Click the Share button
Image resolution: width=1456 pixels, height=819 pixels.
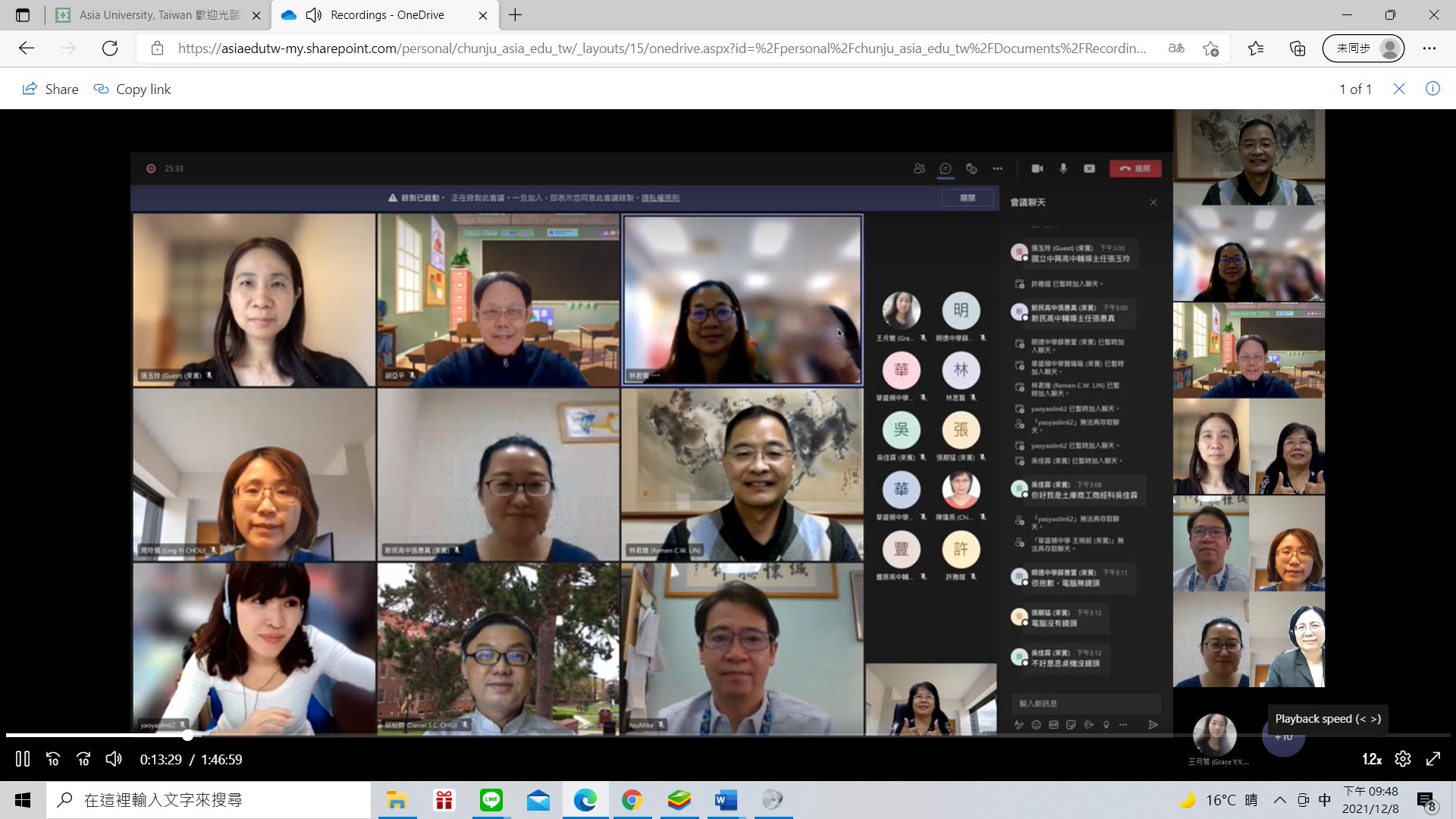point(51,89)
